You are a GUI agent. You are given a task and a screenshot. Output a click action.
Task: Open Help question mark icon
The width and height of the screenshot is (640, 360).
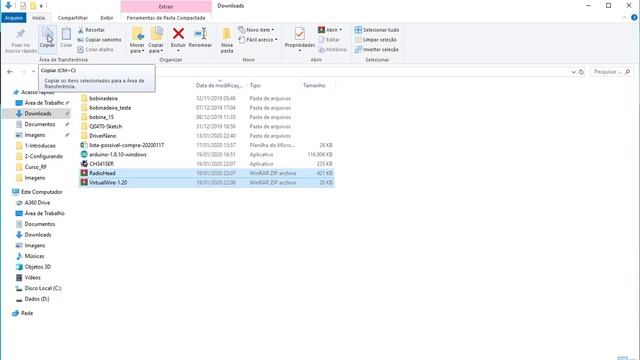(x=634, y=18)
